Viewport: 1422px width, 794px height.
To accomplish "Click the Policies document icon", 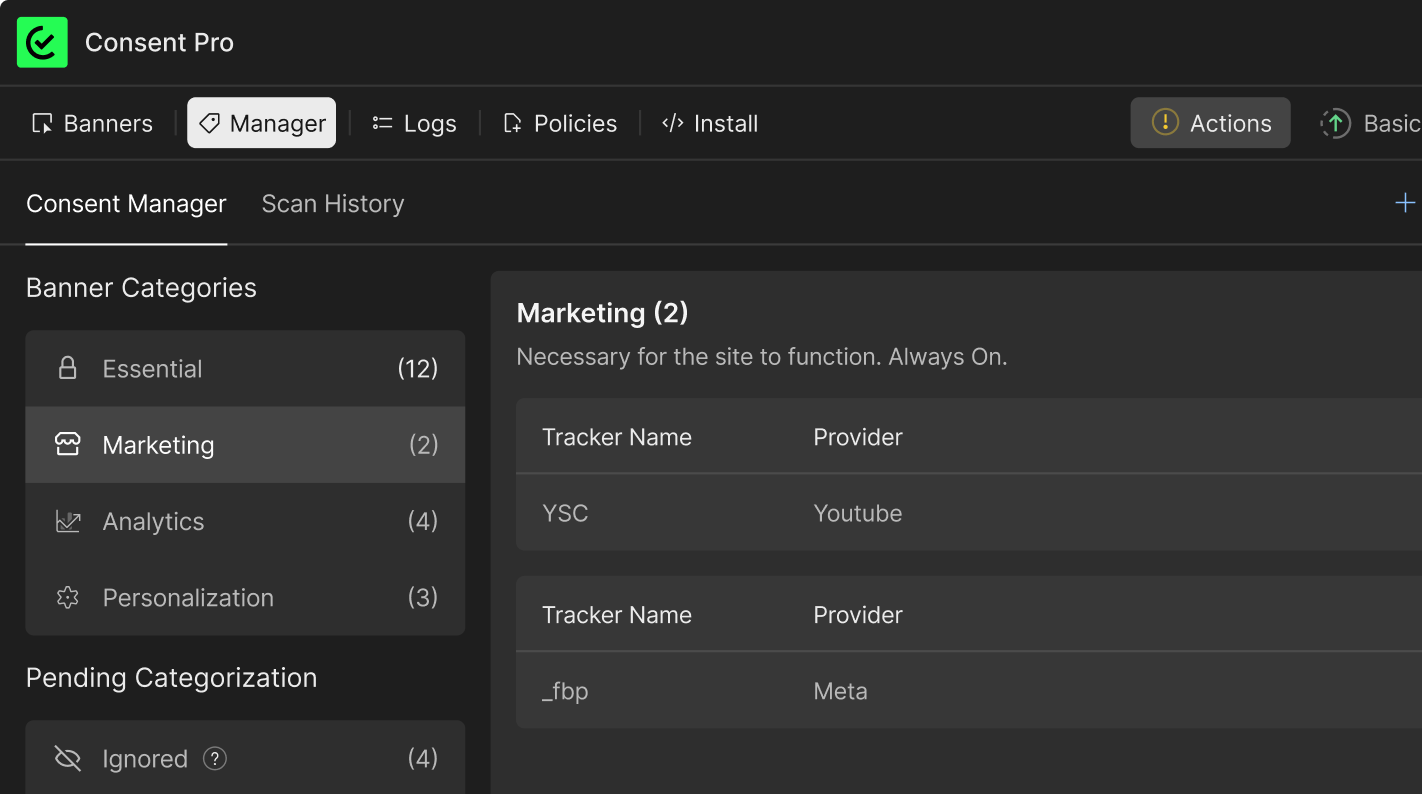I will pos(512,124).
